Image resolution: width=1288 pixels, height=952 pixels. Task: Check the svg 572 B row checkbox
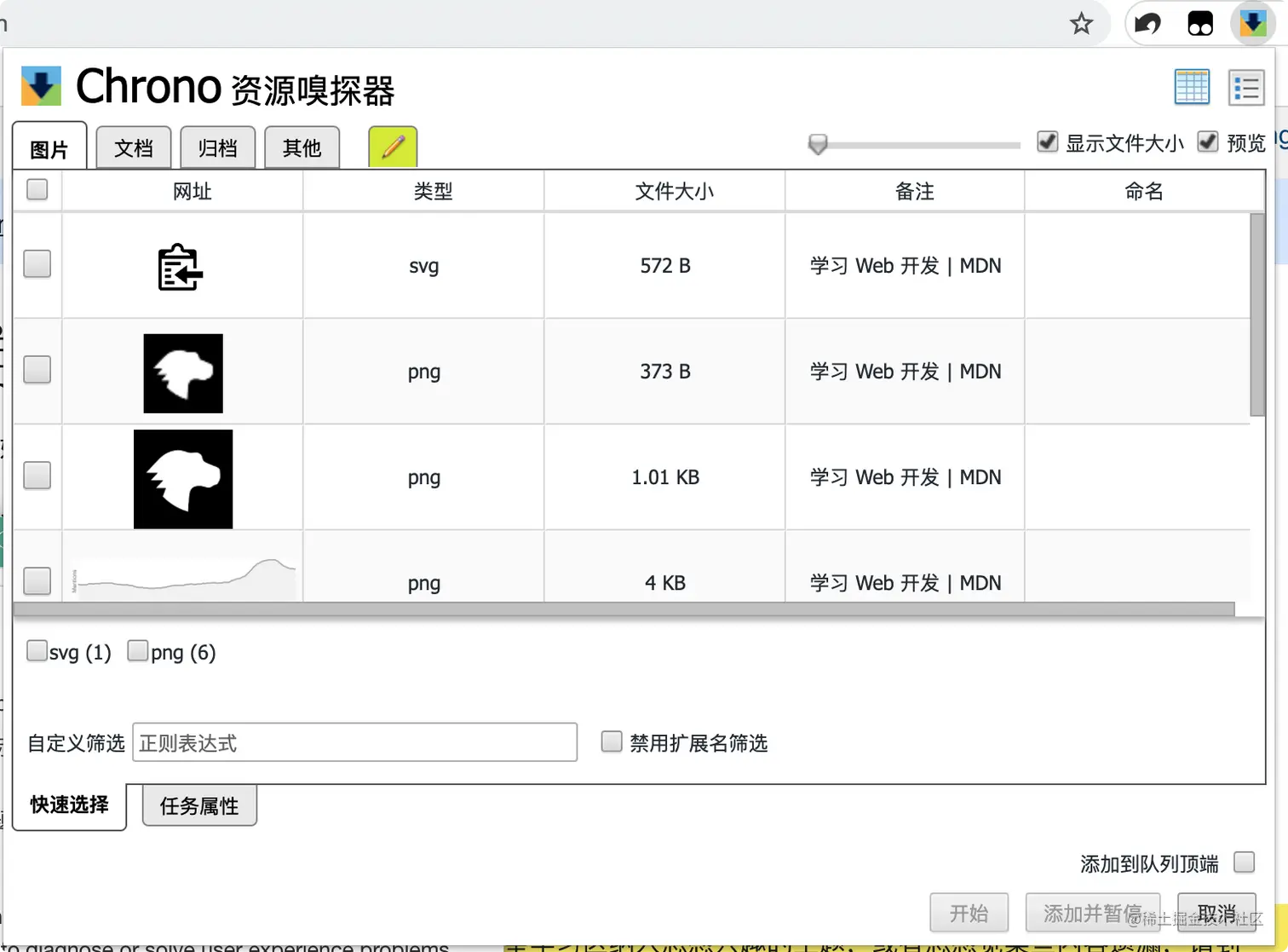pyautogui.click(x=37, y=264)
